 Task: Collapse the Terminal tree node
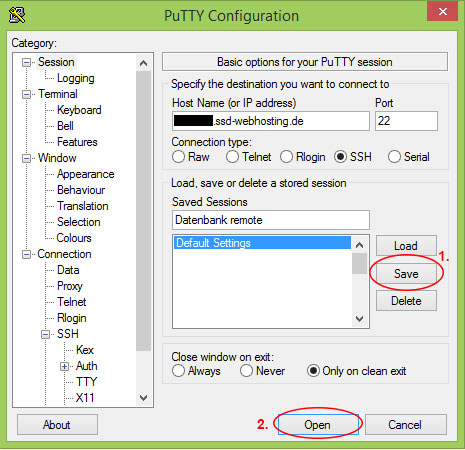click(26, 94)
